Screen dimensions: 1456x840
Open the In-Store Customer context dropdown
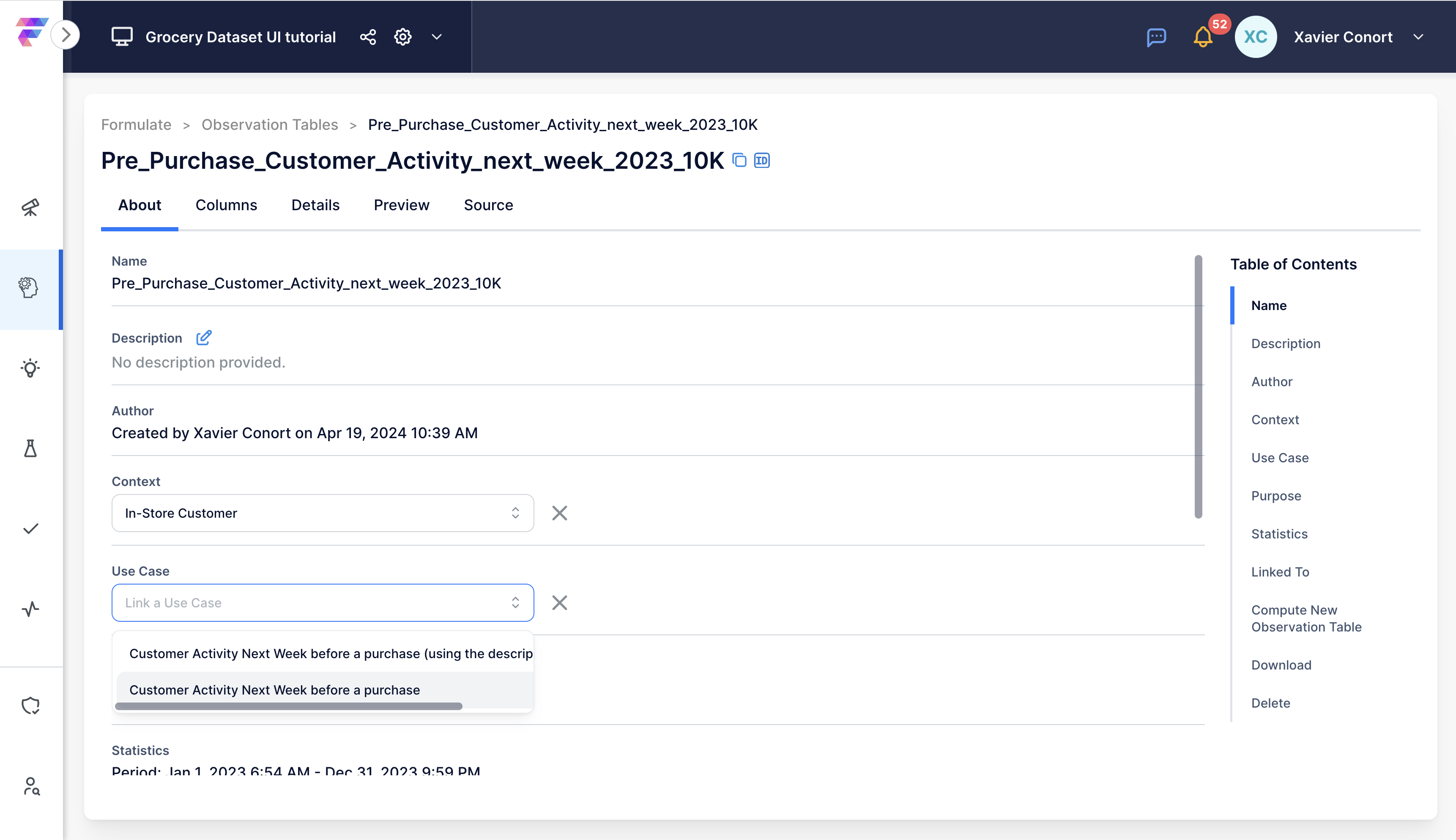coord(323,513)
